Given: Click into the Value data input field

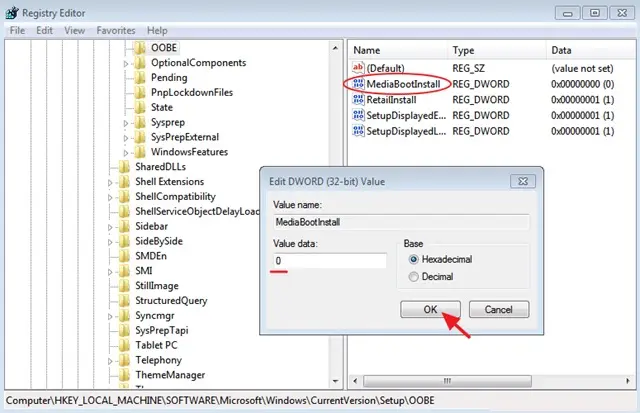Looking at the screenshot, I should coord(330,260).
